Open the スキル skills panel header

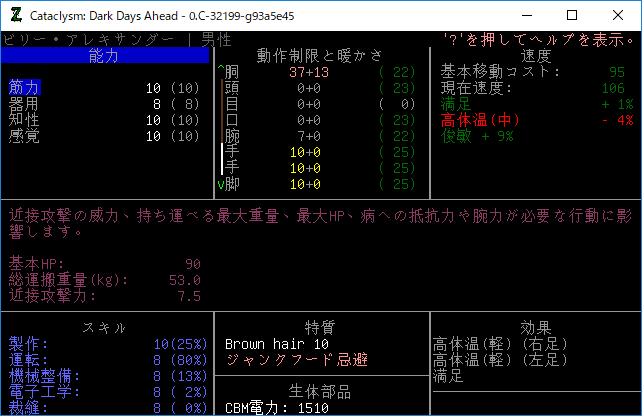click(104, 328)
